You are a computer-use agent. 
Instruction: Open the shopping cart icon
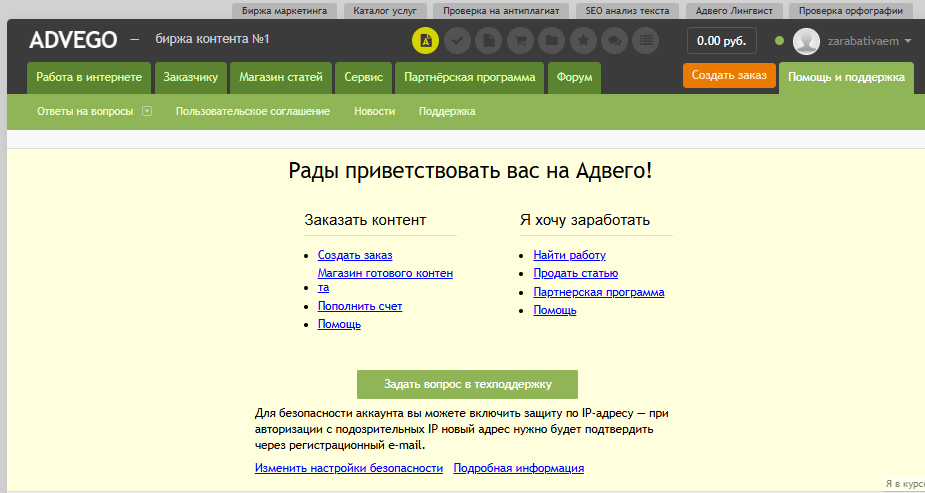[x=520, y=41]
